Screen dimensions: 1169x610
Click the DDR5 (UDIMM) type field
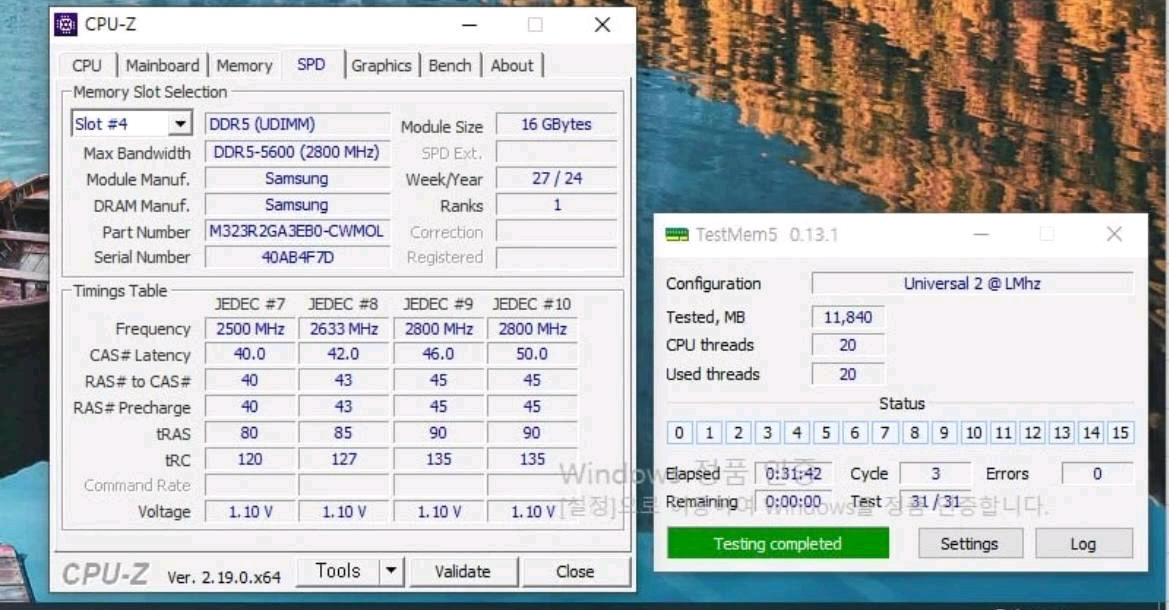pos(297,125)
